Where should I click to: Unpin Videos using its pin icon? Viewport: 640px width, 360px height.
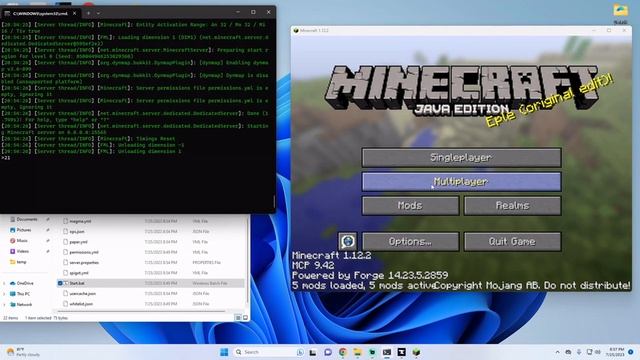pyautogui.click(x=48, y=251)
